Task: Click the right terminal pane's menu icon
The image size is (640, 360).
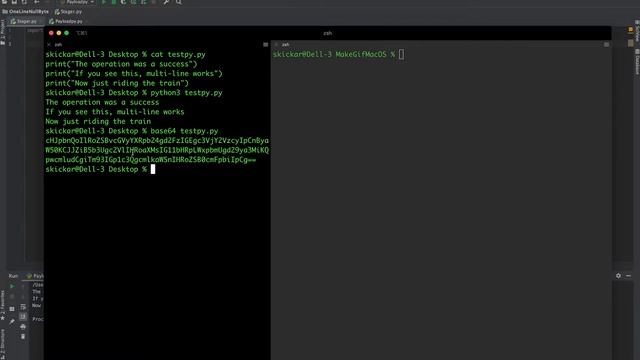Action: coord(607,44)
